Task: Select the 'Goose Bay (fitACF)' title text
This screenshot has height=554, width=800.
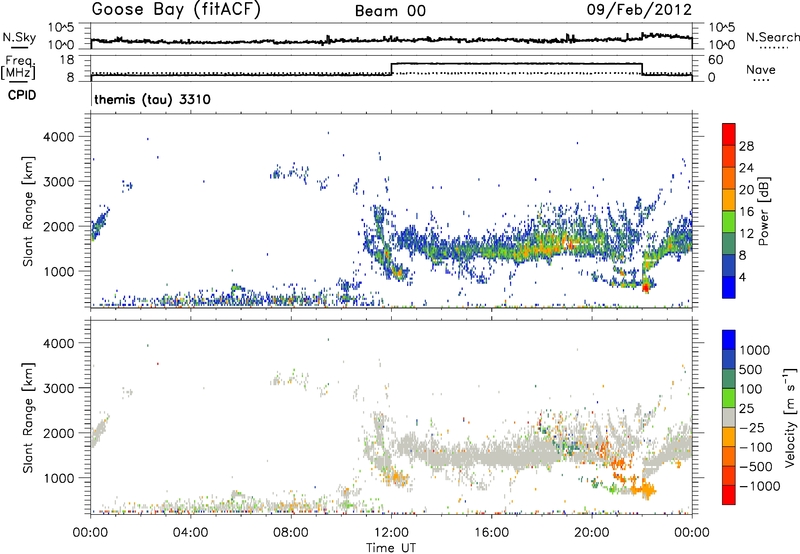Action: click(176, 10)
